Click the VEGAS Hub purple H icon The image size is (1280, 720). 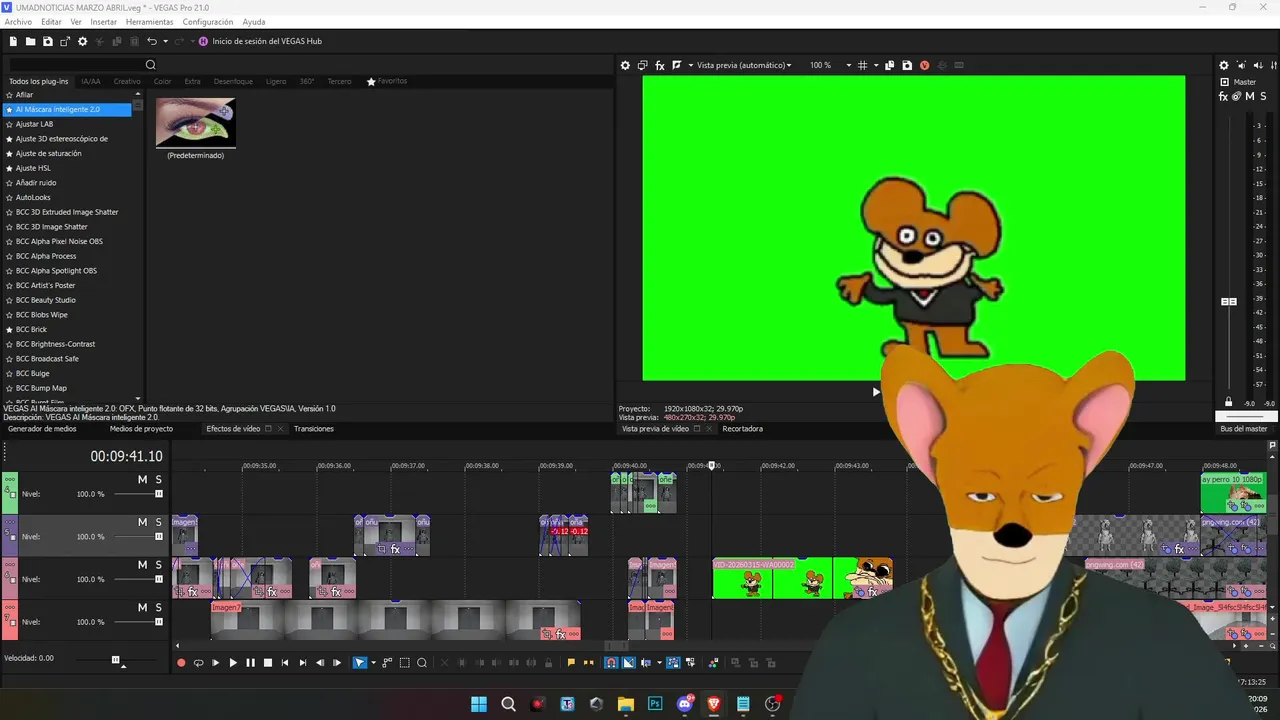click(x=203, y=41)
